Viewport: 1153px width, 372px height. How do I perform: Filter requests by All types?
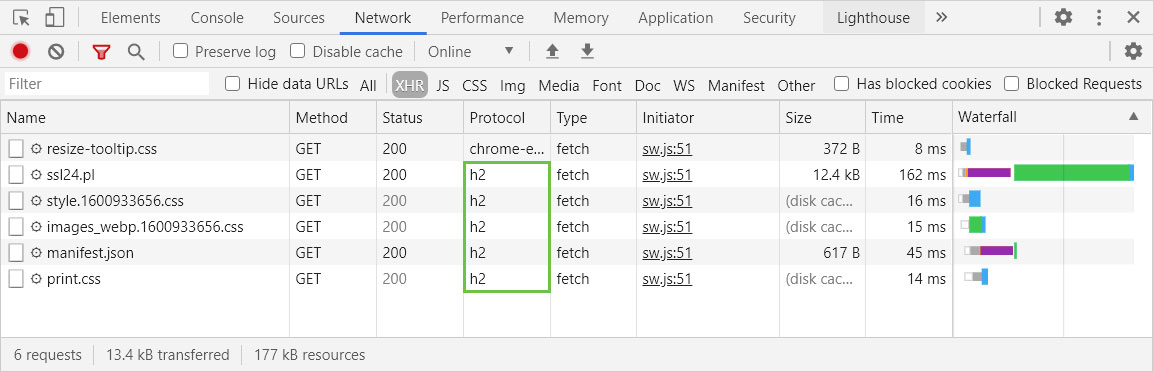pos(368,85)
